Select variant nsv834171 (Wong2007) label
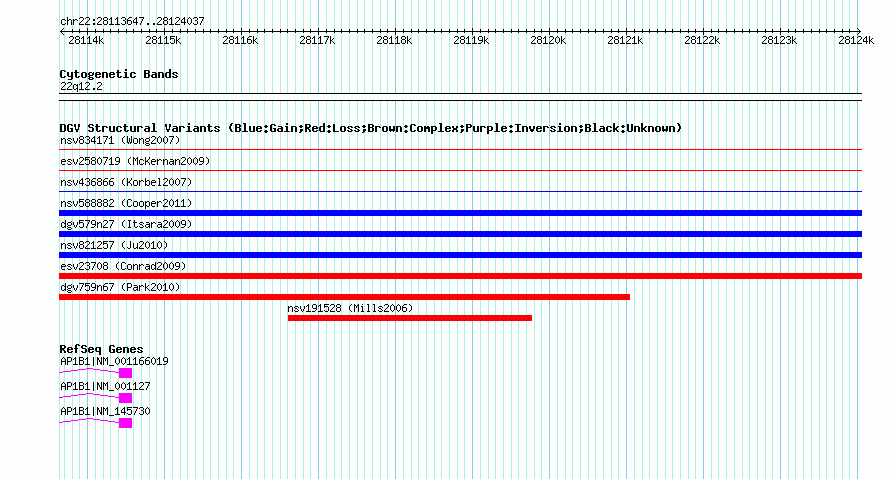890x479 pixels. pyautogui.click(x=120, y=140)
